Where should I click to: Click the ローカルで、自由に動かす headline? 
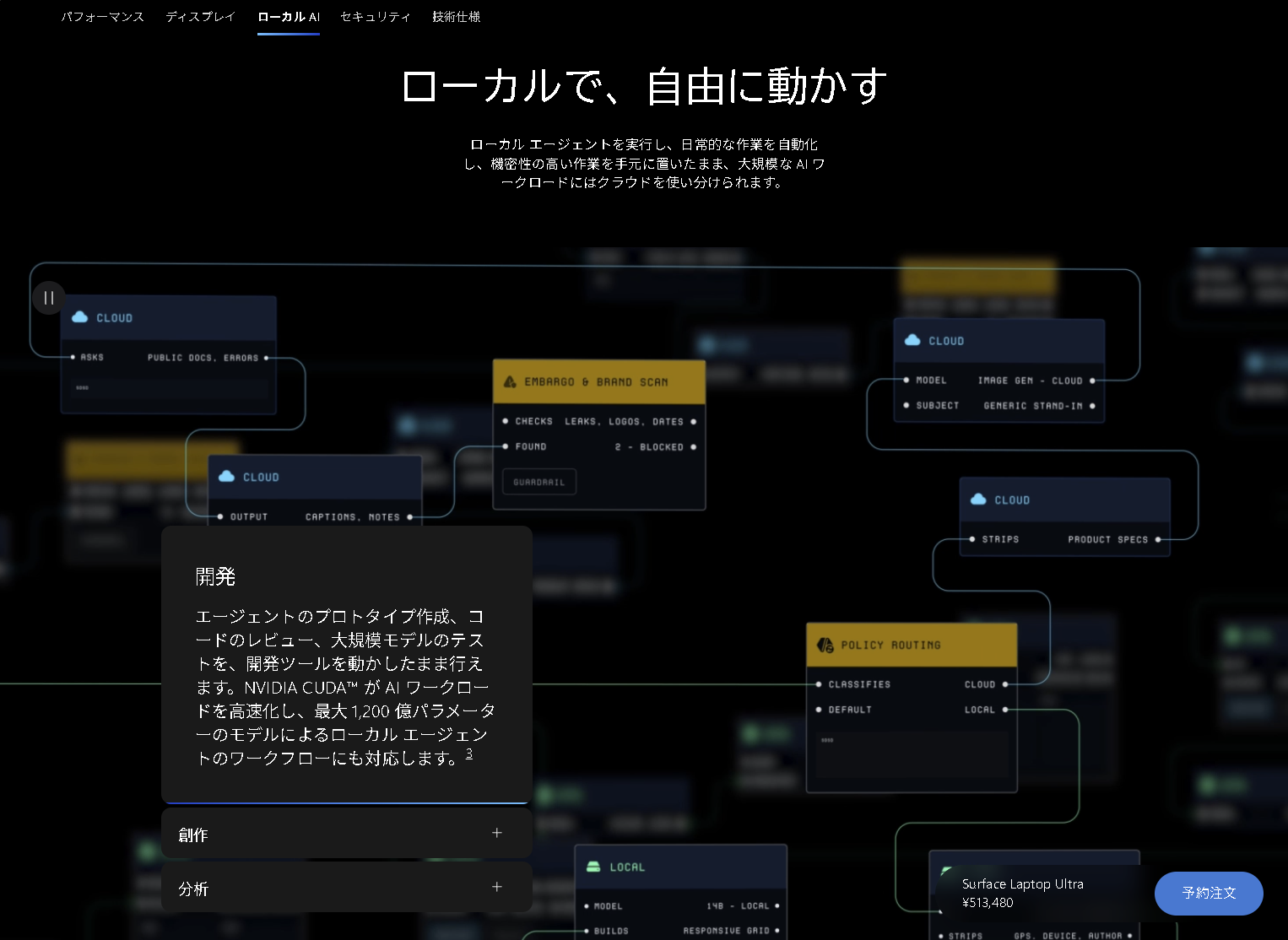[x=644, y=86]
